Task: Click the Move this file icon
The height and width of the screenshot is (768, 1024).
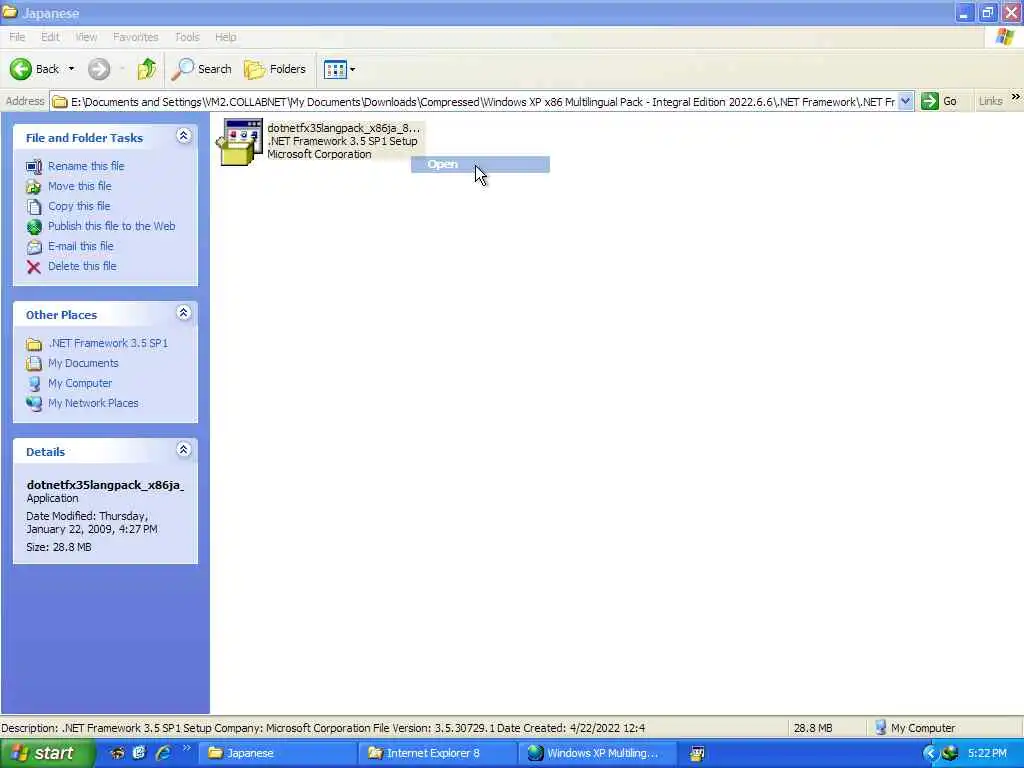Action: [34, 187]
